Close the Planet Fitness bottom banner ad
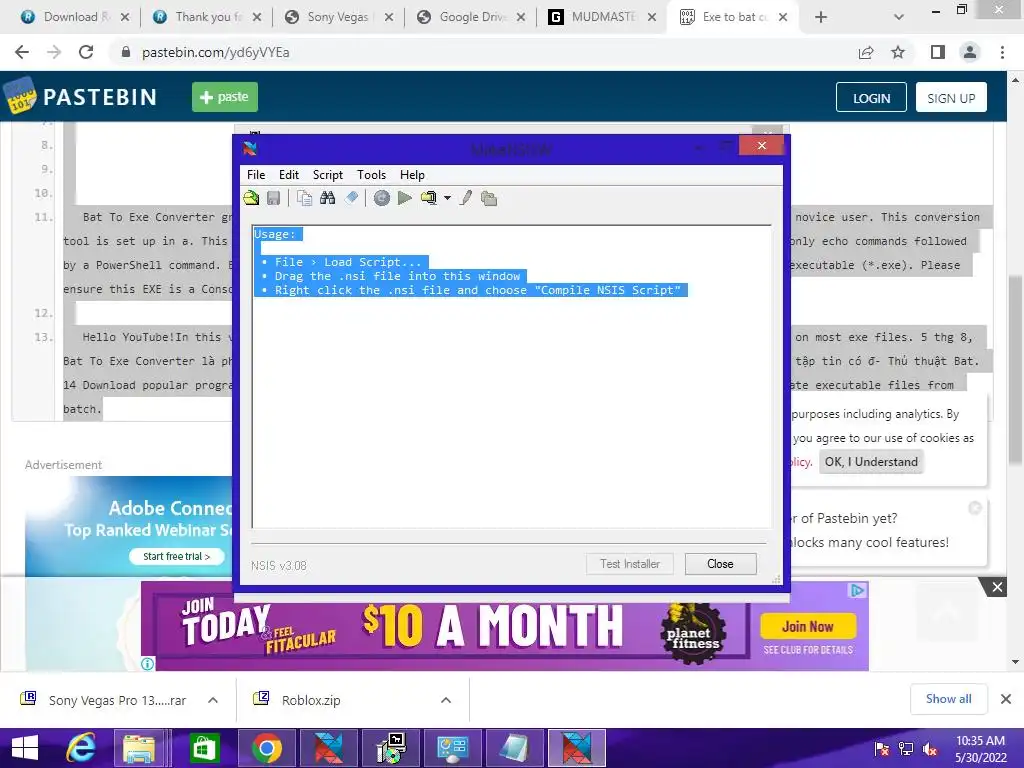Viewport: 1024px width, 768px height. [997, 587]
